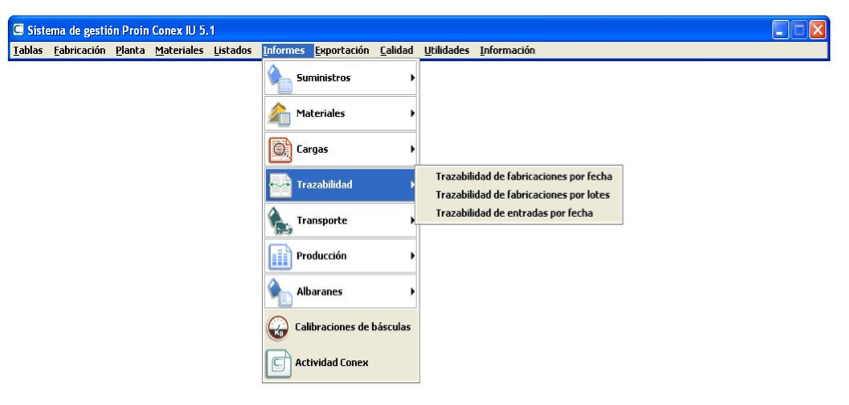Click the Albaranes label
The height and width of the screenshot is (405, 849).
pos(319,292)
